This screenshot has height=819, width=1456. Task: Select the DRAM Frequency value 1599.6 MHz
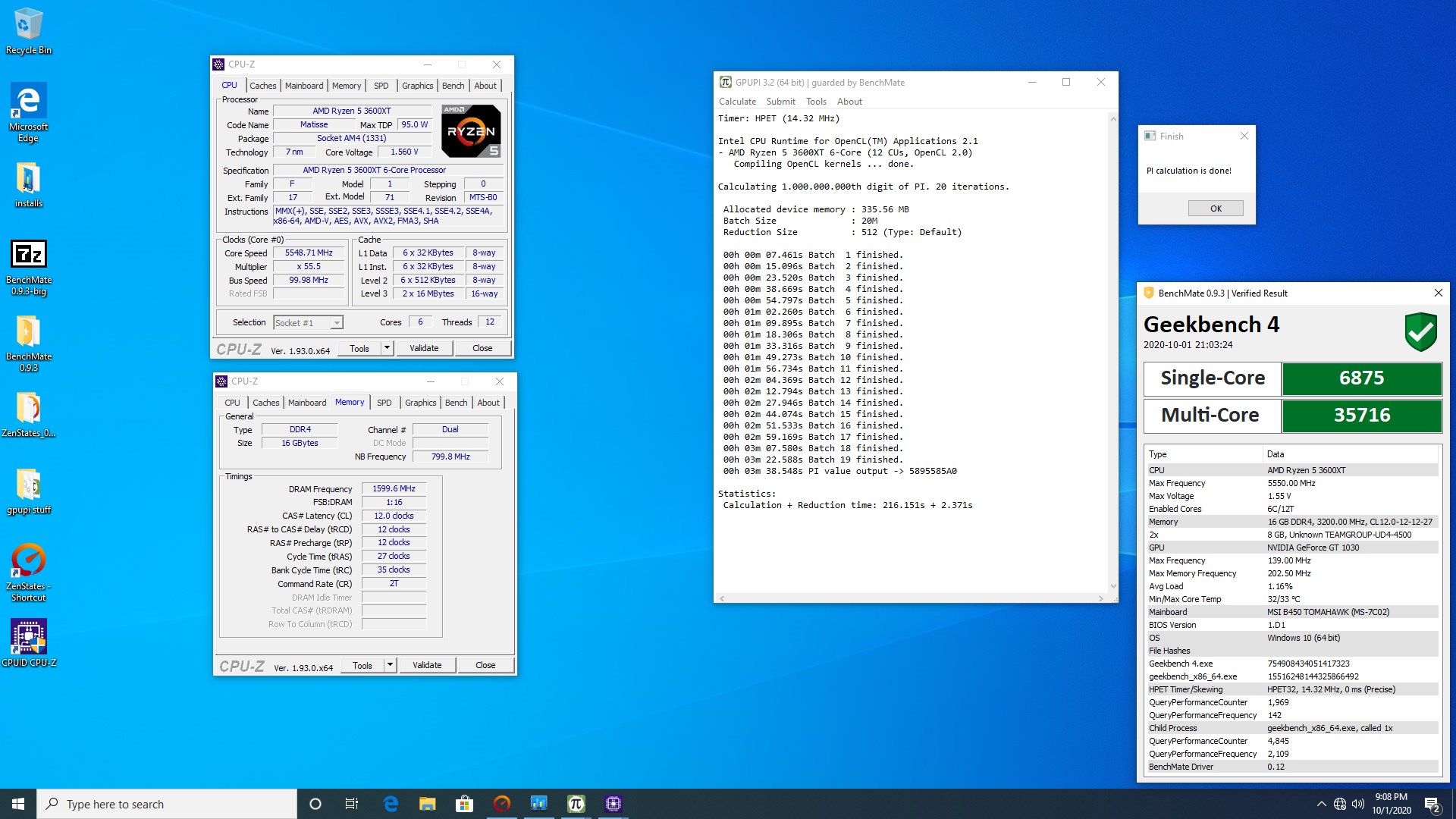tap(394, 488)
